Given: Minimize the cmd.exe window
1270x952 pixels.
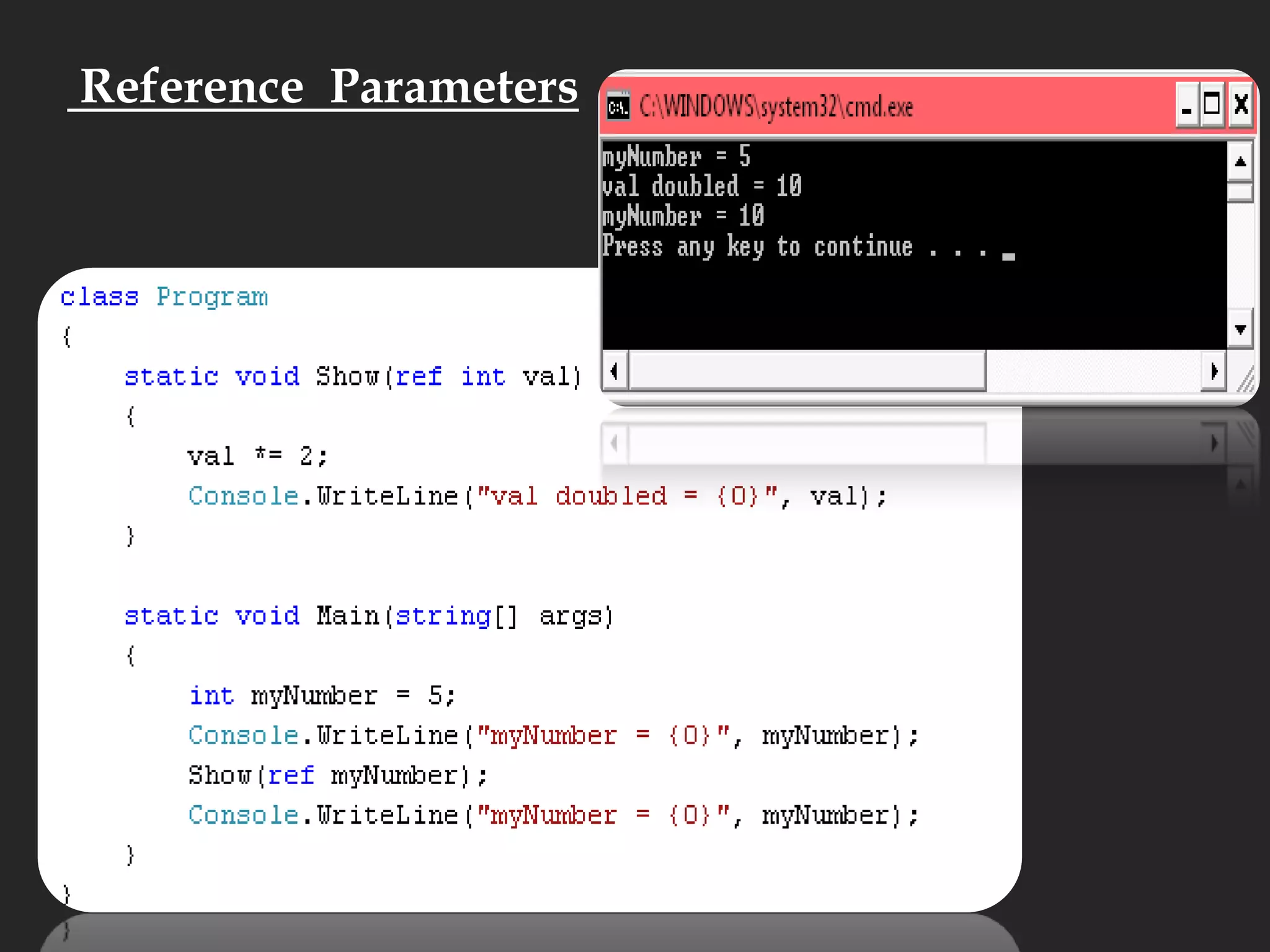Looking at the screenshot, I should pyautogui.click(x=1186, y=105).
